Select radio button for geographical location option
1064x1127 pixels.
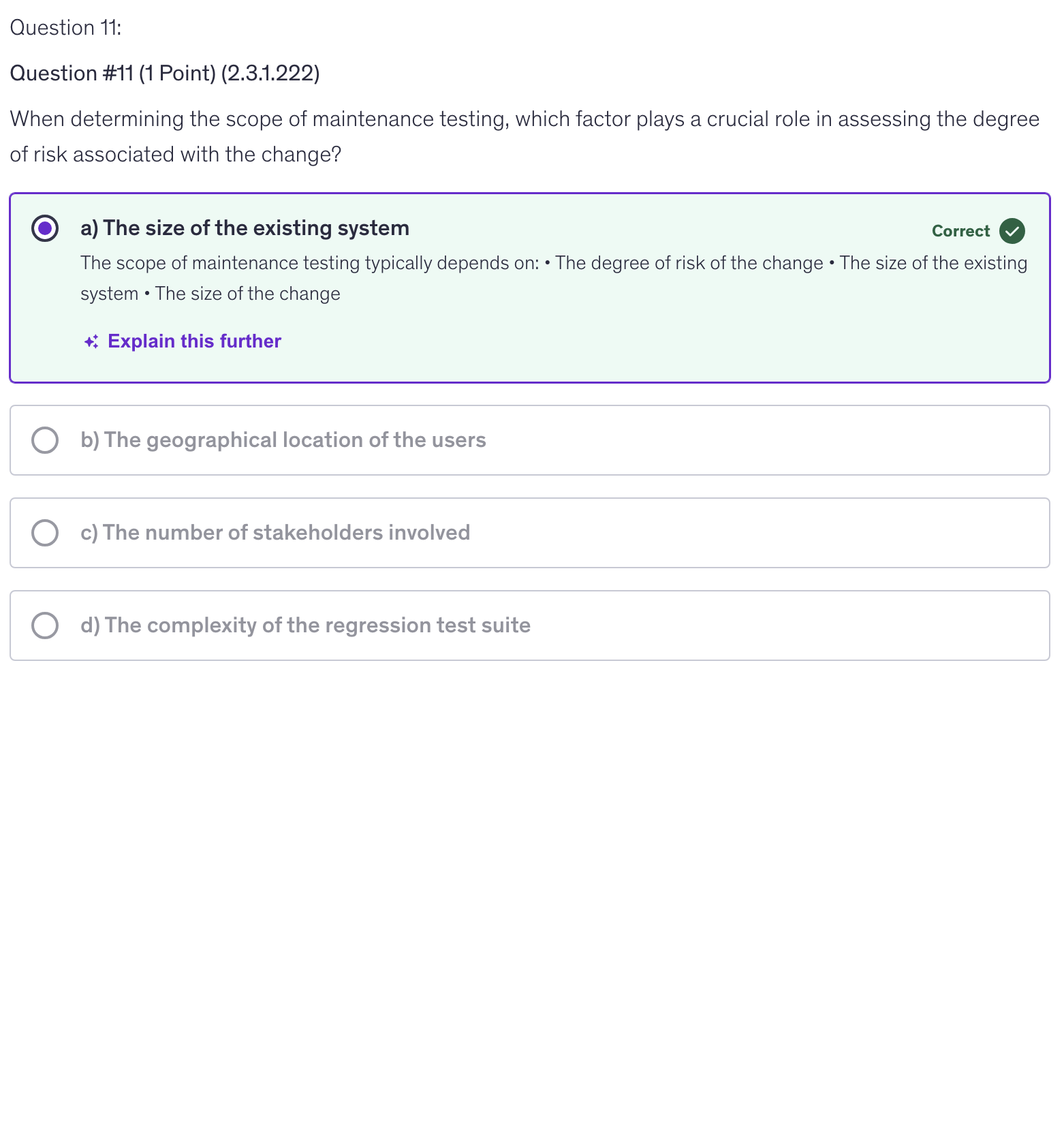click(45, 440)
